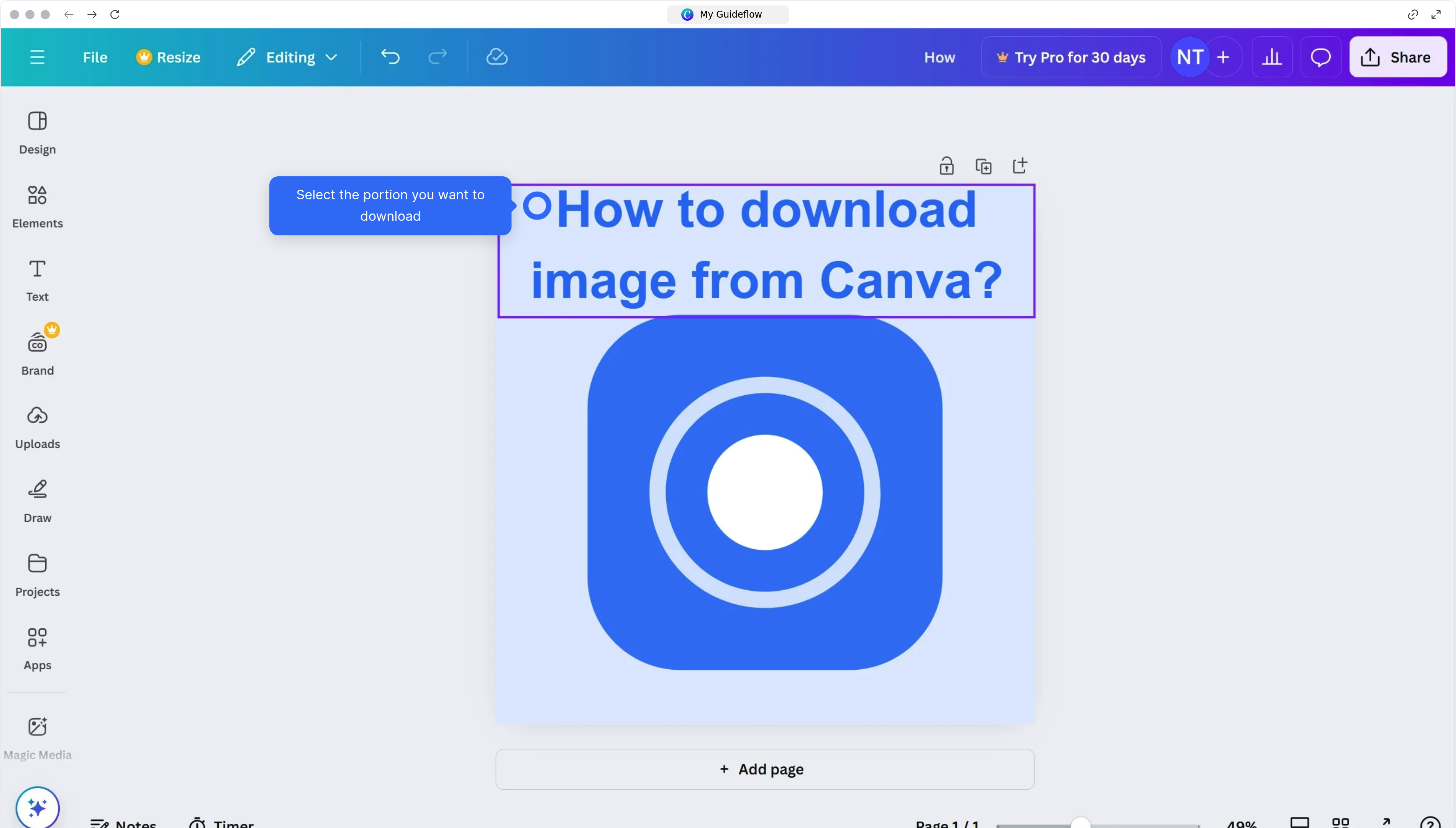1456x828 pixels.
Task: Click the Undo icon in the toolbar
Action: pyautogui.click(x=390, y=56)
